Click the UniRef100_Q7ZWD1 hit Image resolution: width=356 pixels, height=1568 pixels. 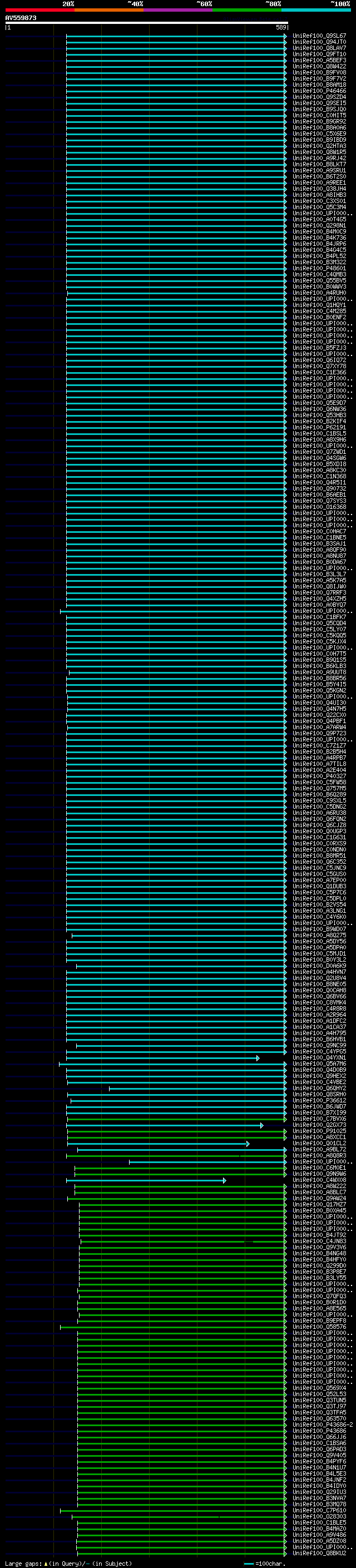coord(319,452)
